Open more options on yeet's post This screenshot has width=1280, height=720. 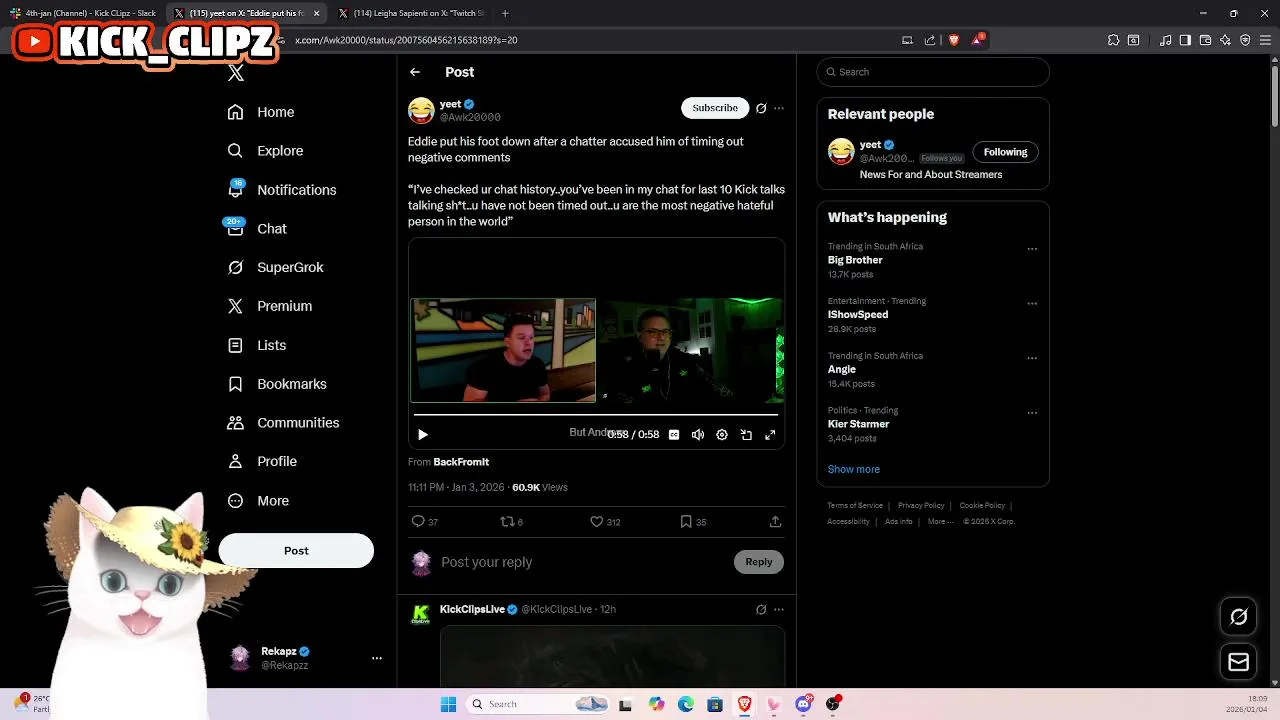point(779,108)
